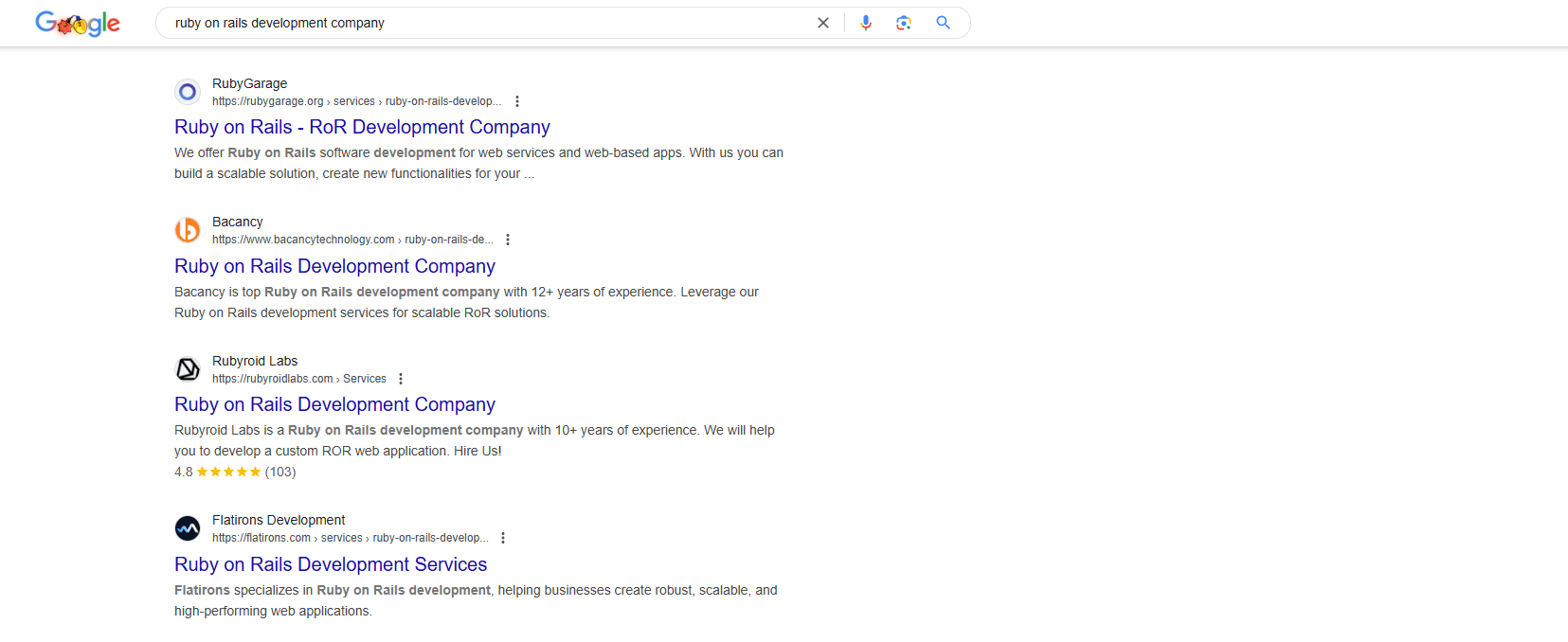Screen dimensions: 1568x642
Task: Expand more options for Rubyroid Labs result
Action: coord(401,379)
